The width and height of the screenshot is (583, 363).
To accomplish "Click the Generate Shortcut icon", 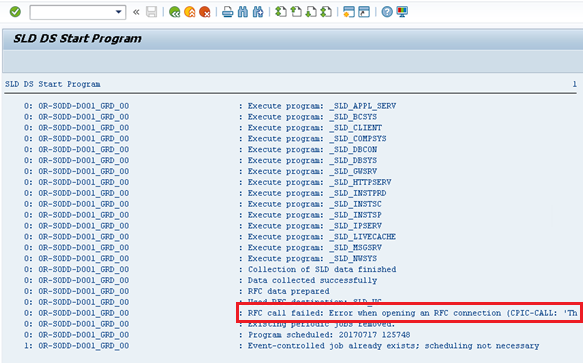I will coord(364,12).
